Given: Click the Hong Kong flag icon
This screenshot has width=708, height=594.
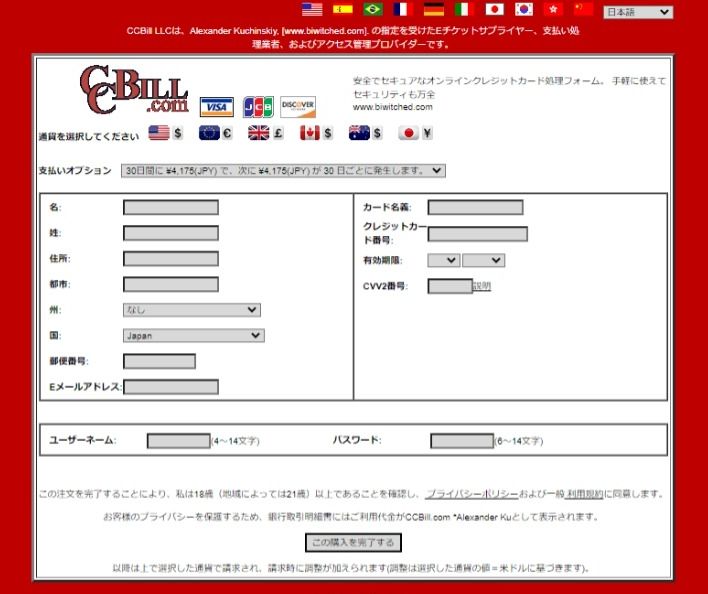Looking at the screenshot, I should [x=553, y=10].
